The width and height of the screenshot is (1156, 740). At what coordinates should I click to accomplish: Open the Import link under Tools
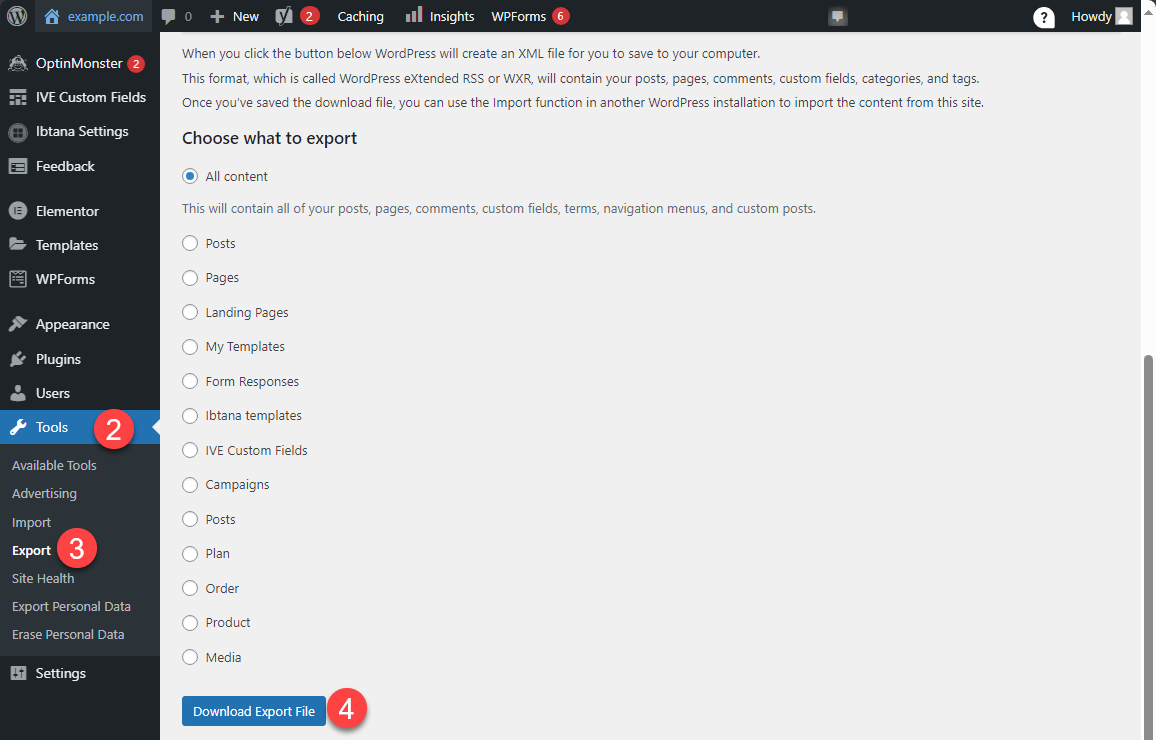(31, 521)
